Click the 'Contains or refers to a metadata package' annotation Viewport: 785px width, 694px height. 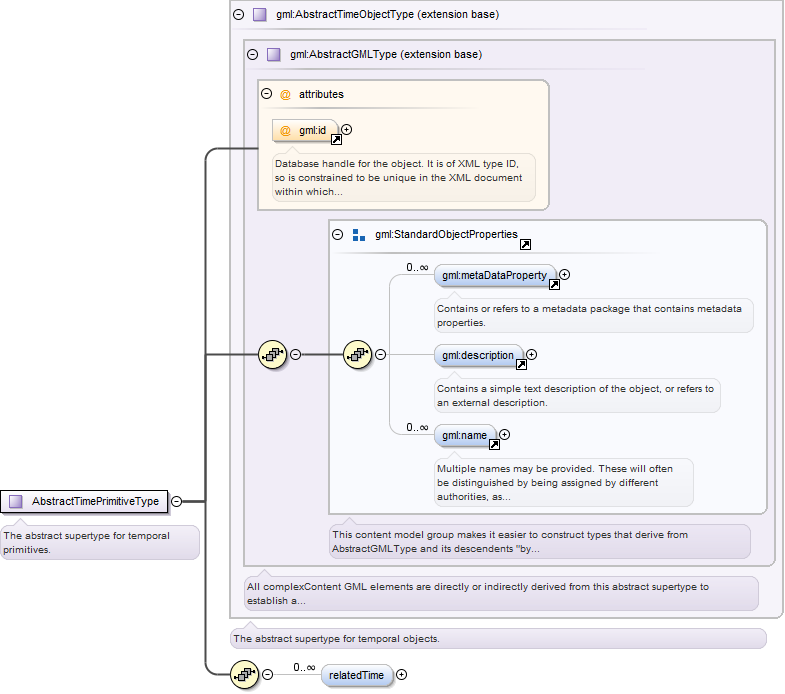(593, 316)
